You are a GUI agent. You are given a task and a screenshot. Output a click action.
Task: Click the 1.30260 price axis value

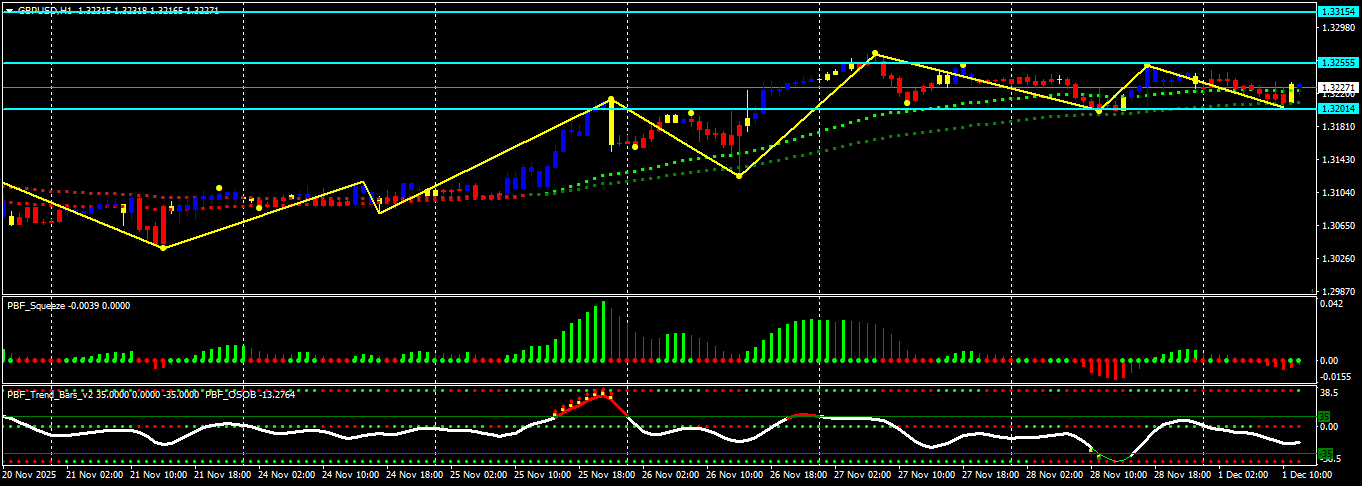coord(1338,259)
